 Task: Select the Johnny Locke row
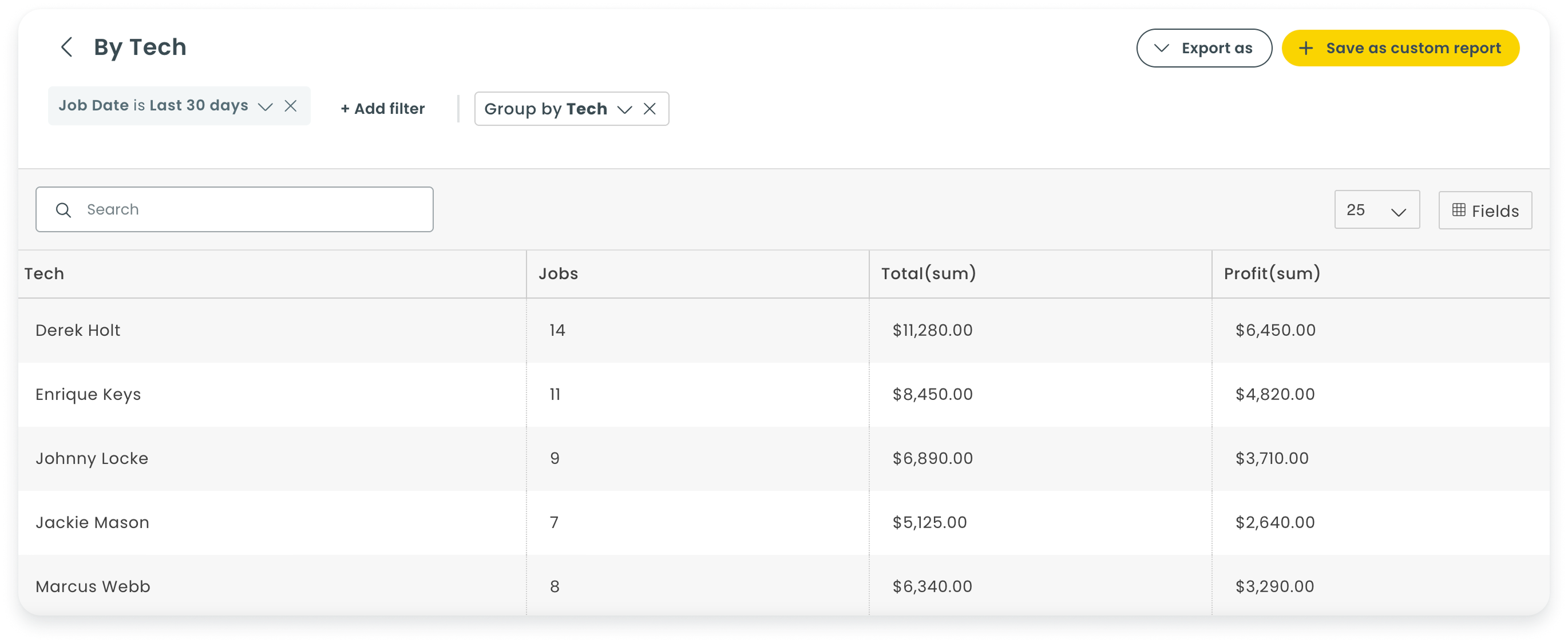(x=784, y=459)
